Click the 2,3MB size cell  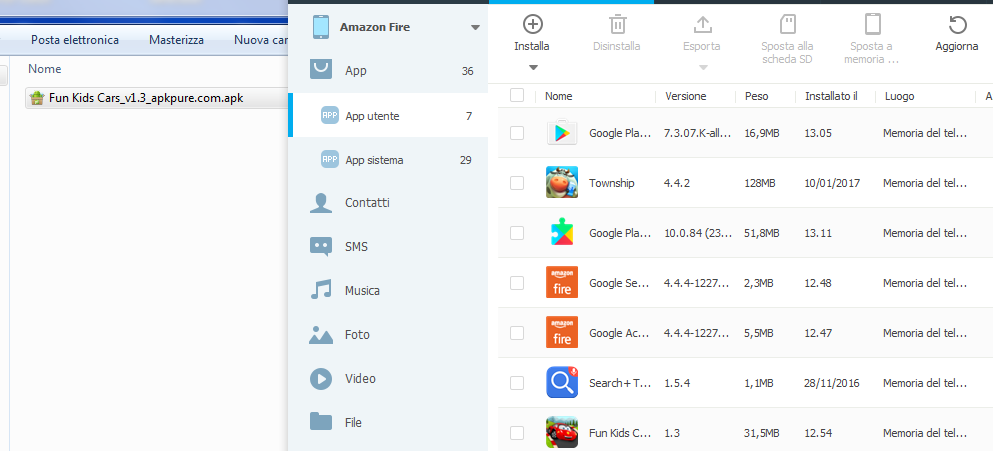(759, 283)
